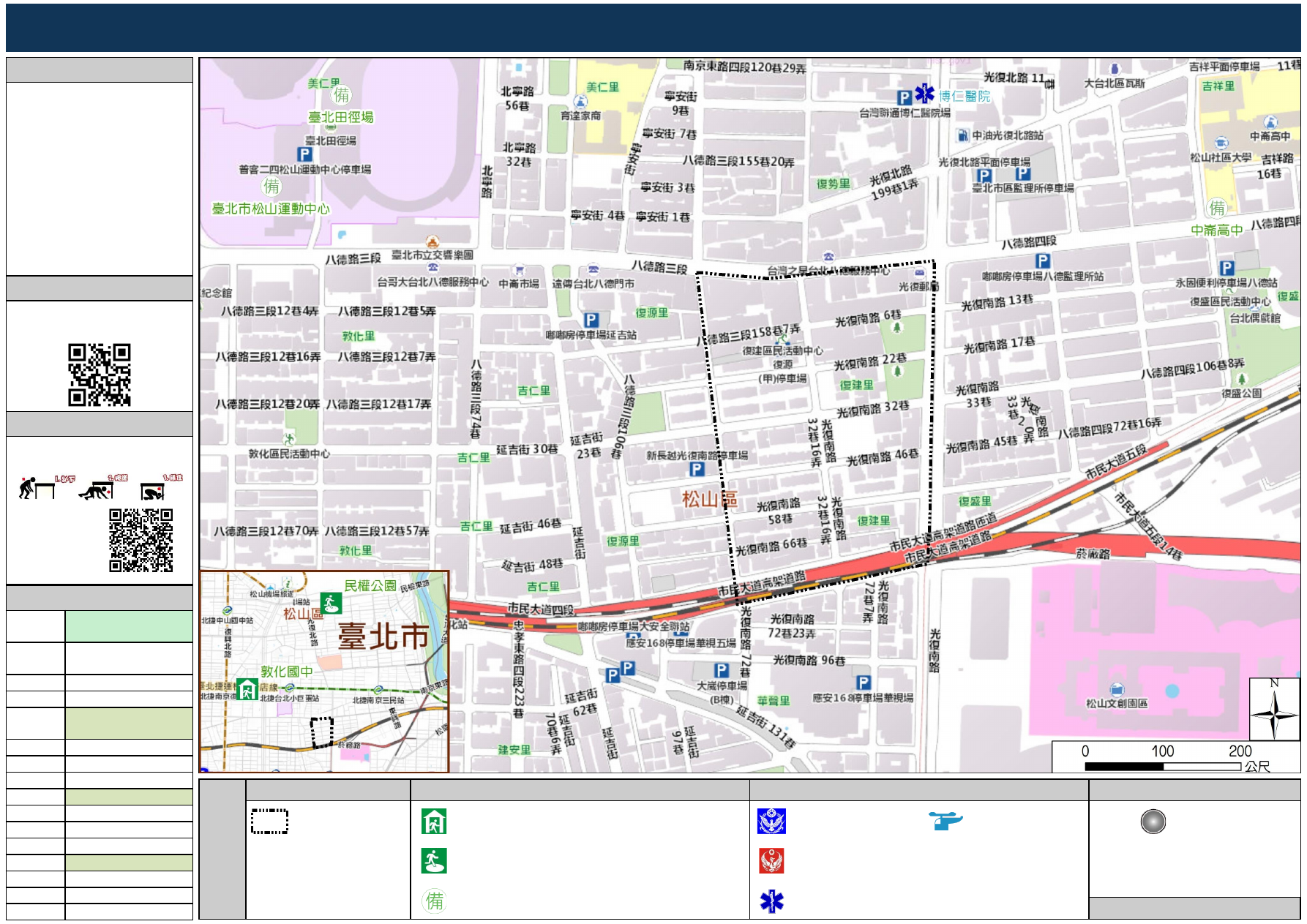Click the 建安里 neighborhood label

[514, 750]
